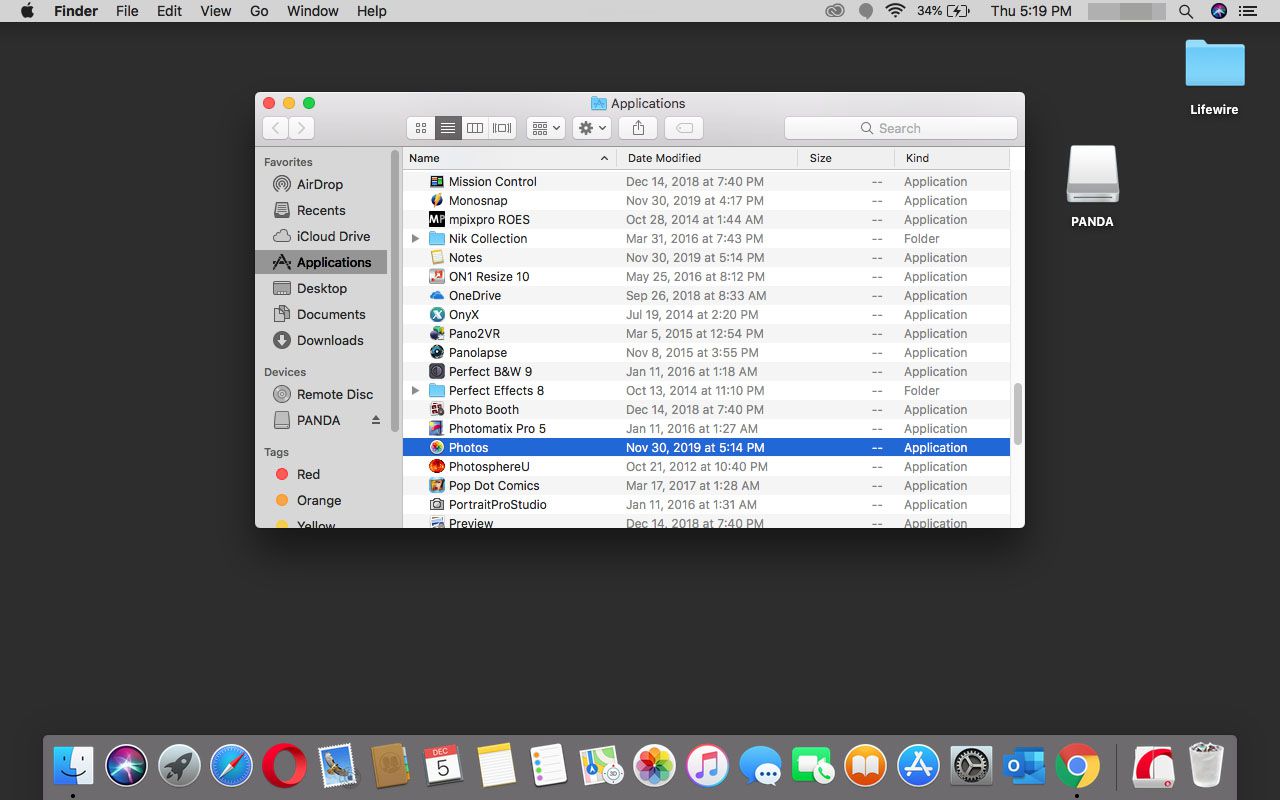This screenshot has height=800, width=1280.
Task: Expand the Perfect Effects 8 folder
Action: coord(415,391)
